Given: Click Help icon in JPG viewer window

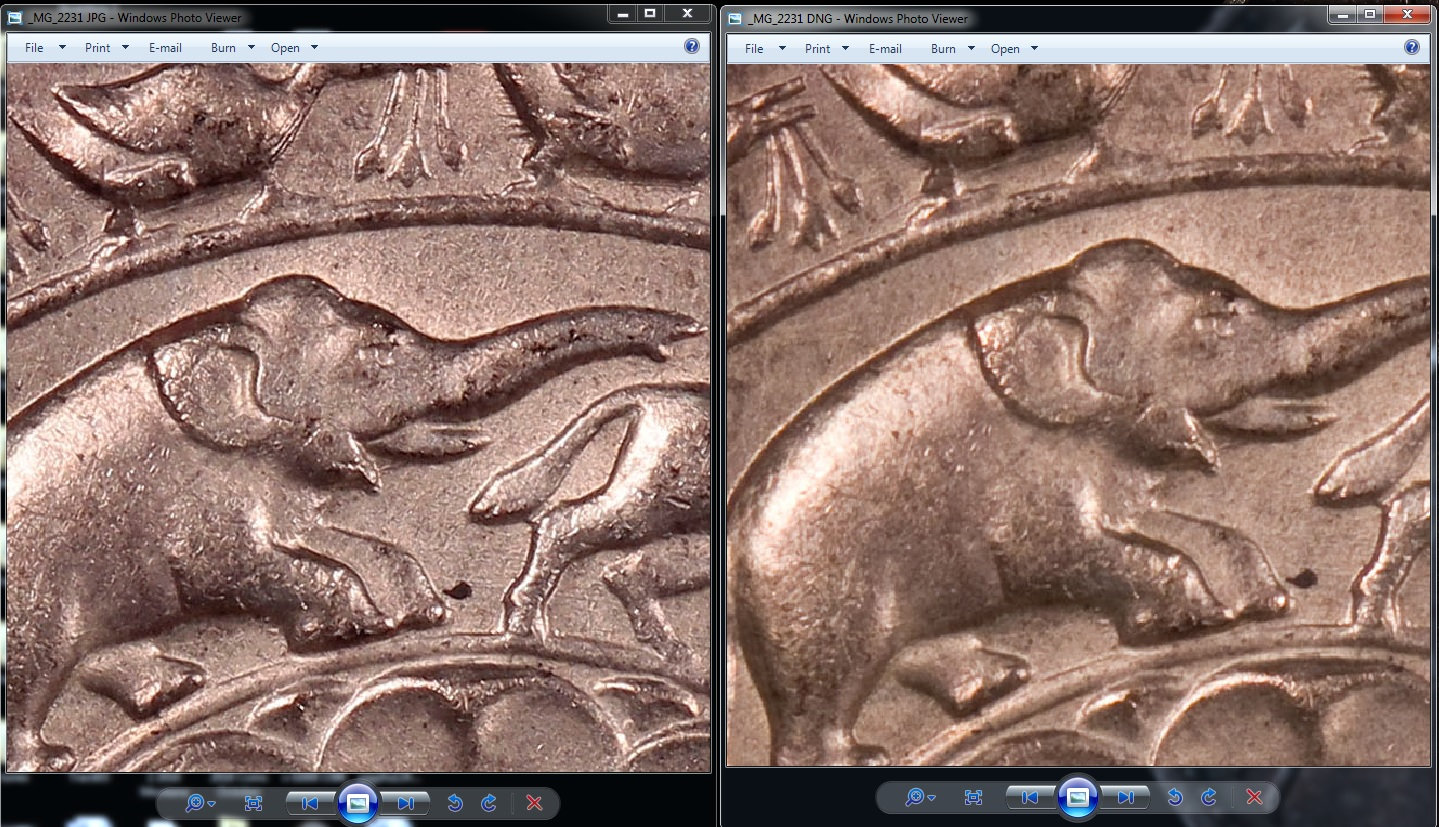Looking at the screenshot, I should point(691,47).
